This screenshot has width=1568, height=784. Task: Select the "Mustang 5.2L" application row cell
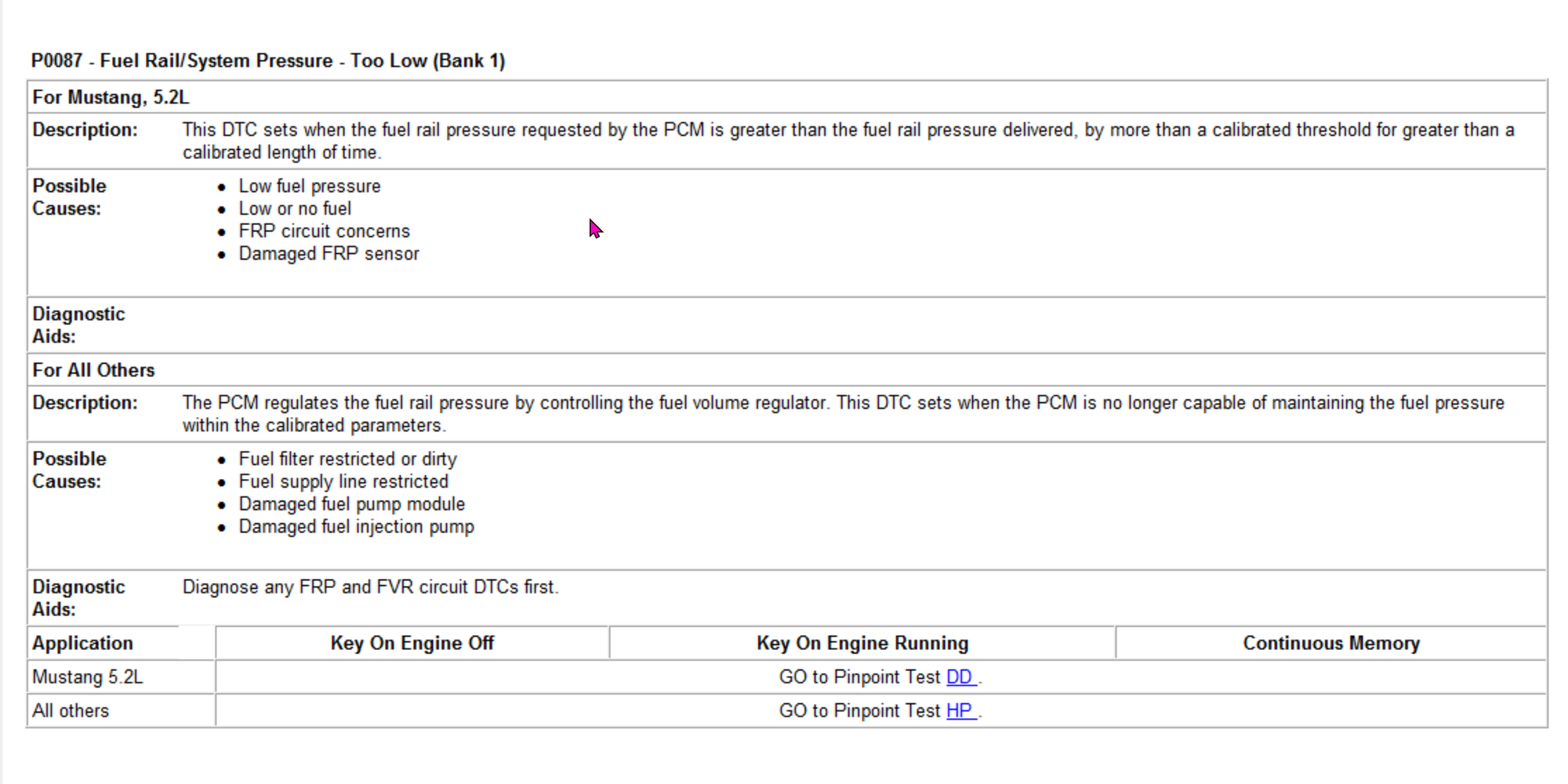pyautogui.click(x=88, y=677)
